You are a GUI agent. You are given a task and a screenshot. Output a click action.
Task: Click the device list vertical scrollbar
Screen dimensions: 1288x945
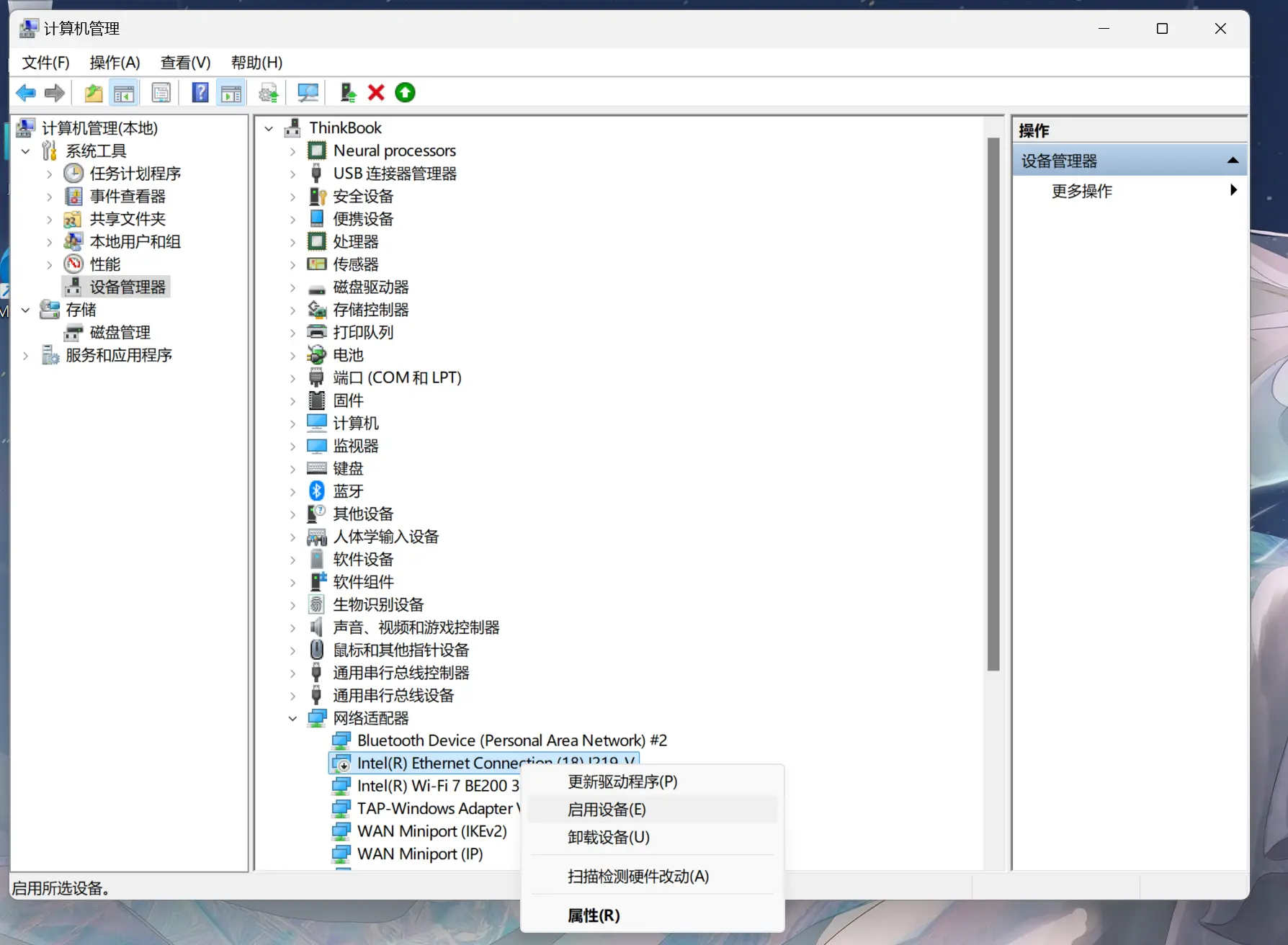993,403
